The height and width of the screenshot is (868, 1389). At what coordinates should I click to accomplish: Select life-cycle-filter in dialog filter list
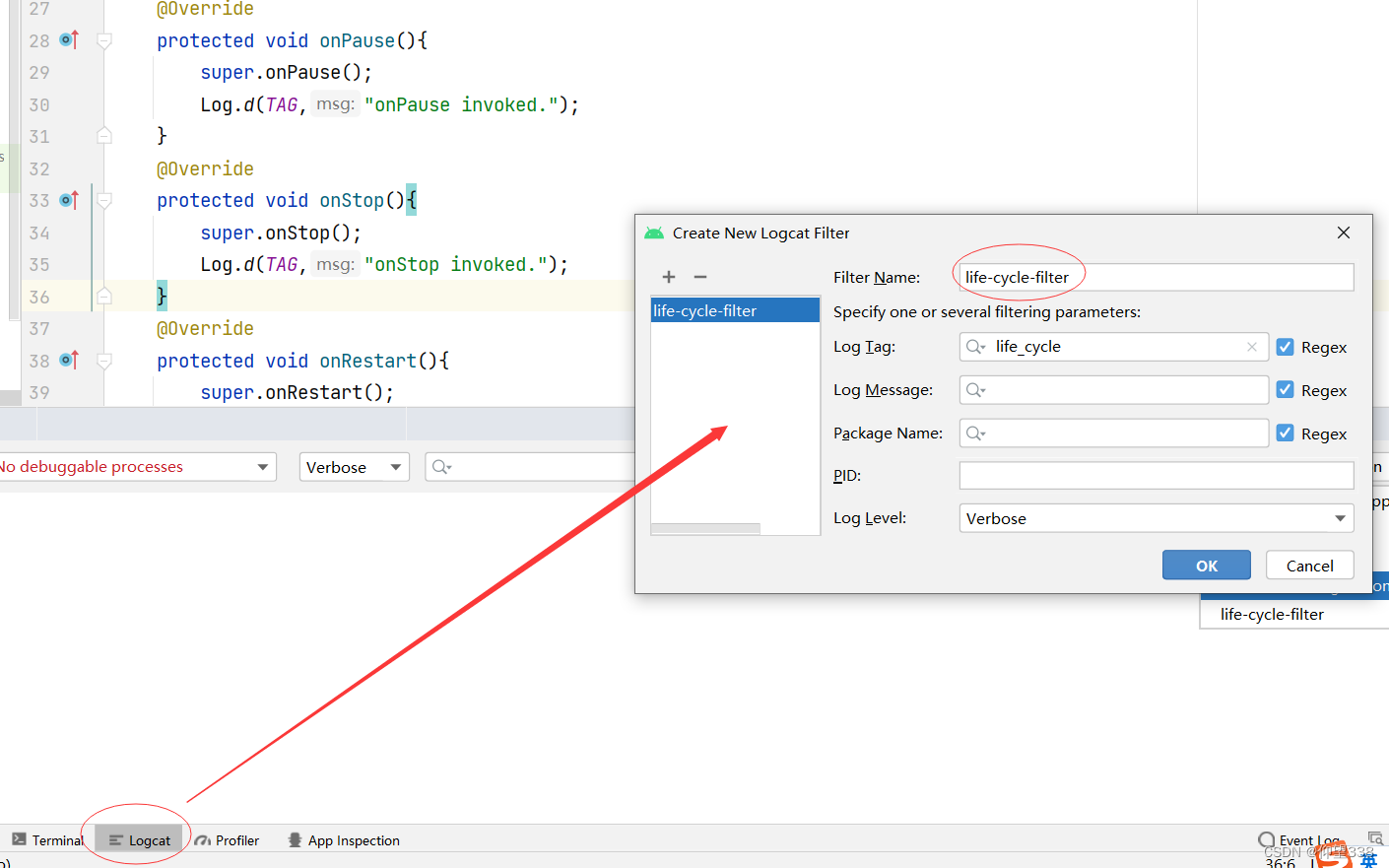(x=735, y=310)
